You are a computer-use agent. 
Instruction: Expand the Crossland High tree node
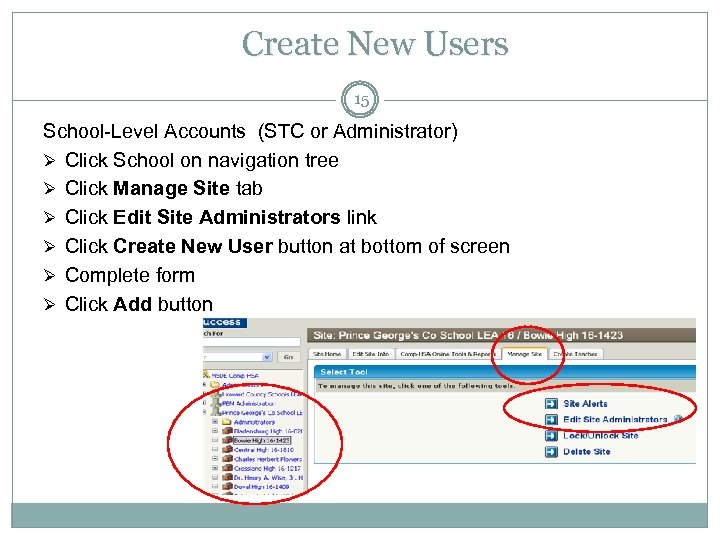point(215,468)
